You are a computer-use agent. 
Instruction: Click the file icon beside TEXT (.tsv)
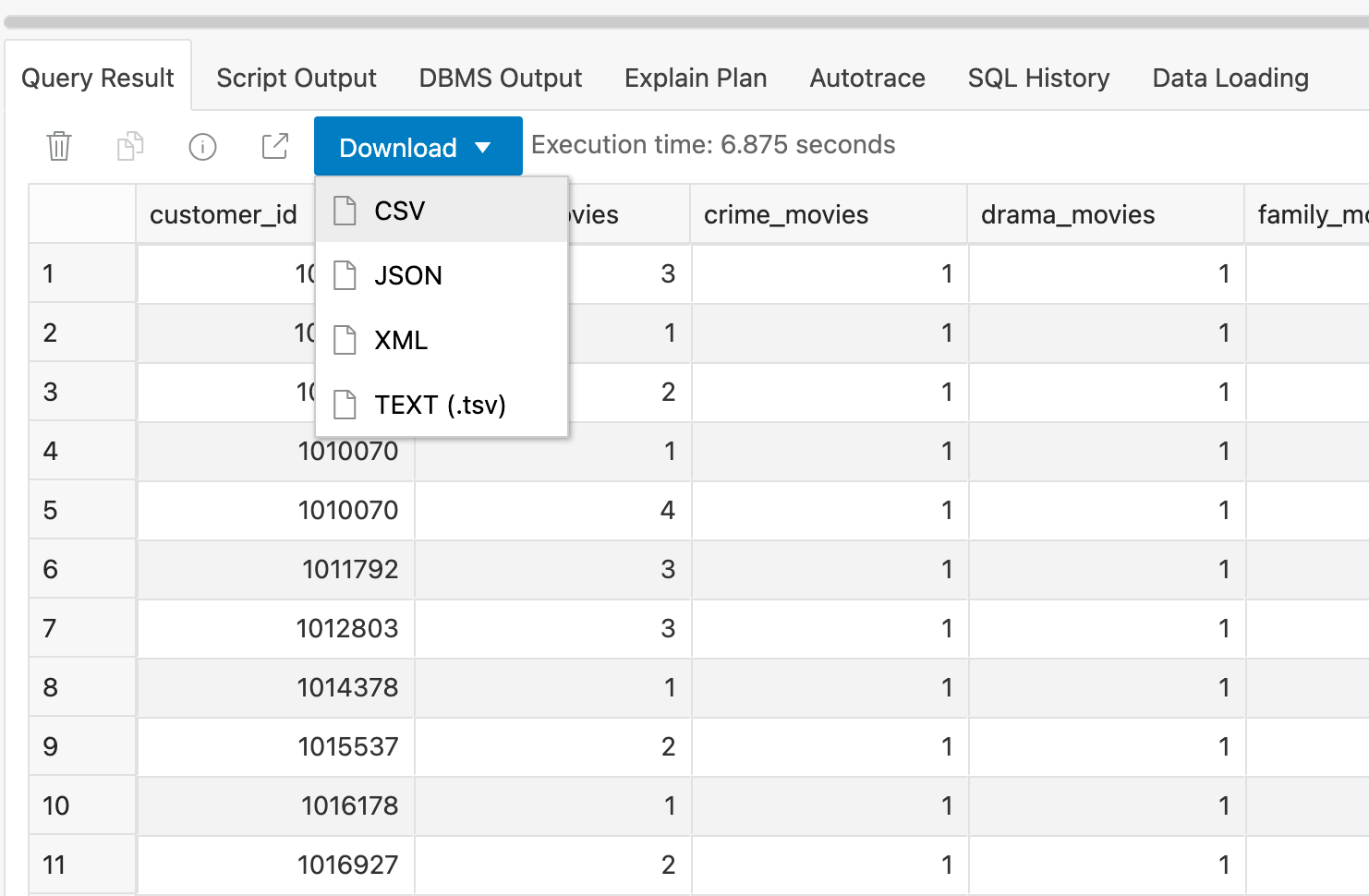[x=345, y=405]
